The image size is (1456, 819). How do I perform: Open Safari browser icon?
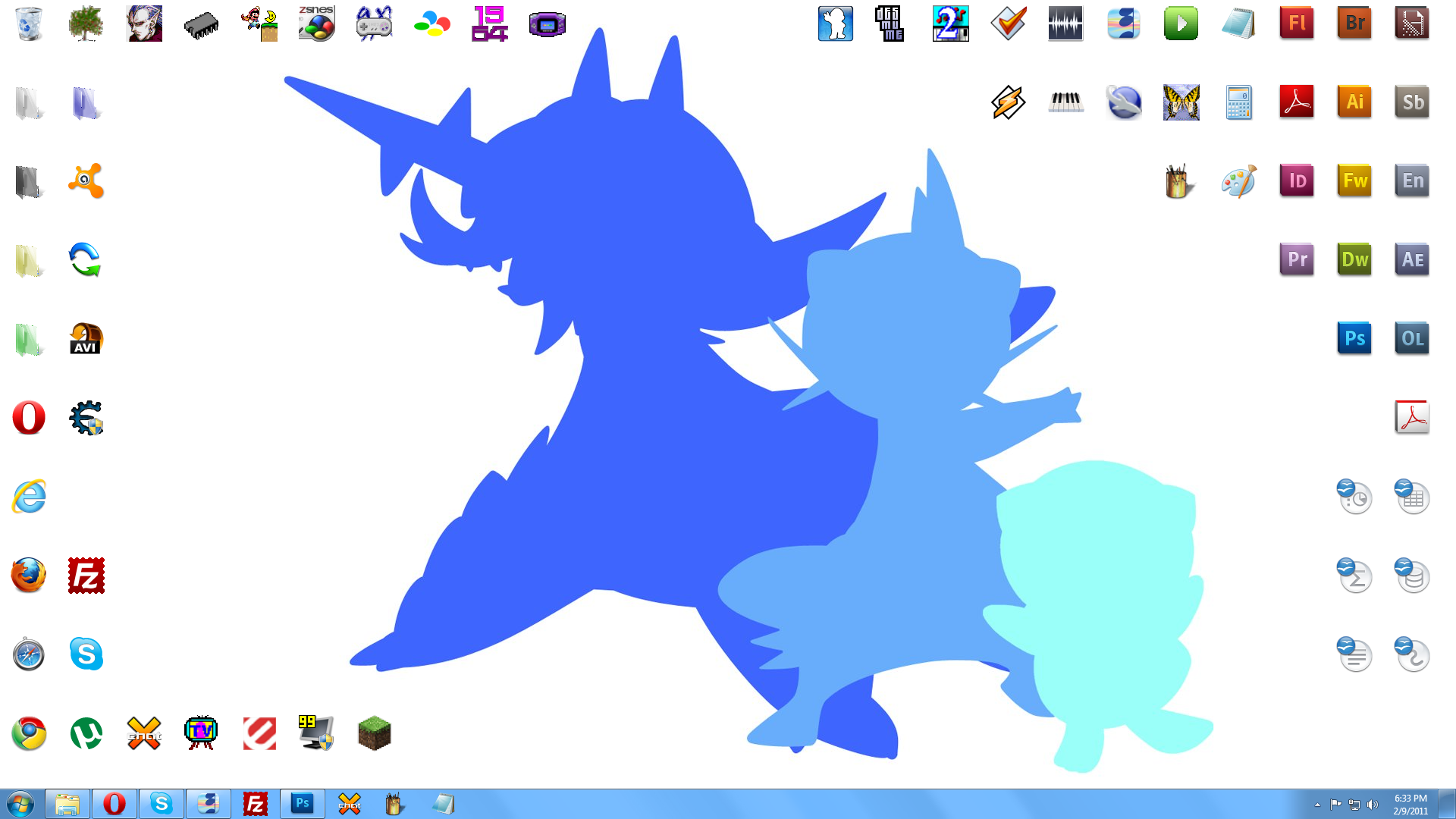[29, 654]
